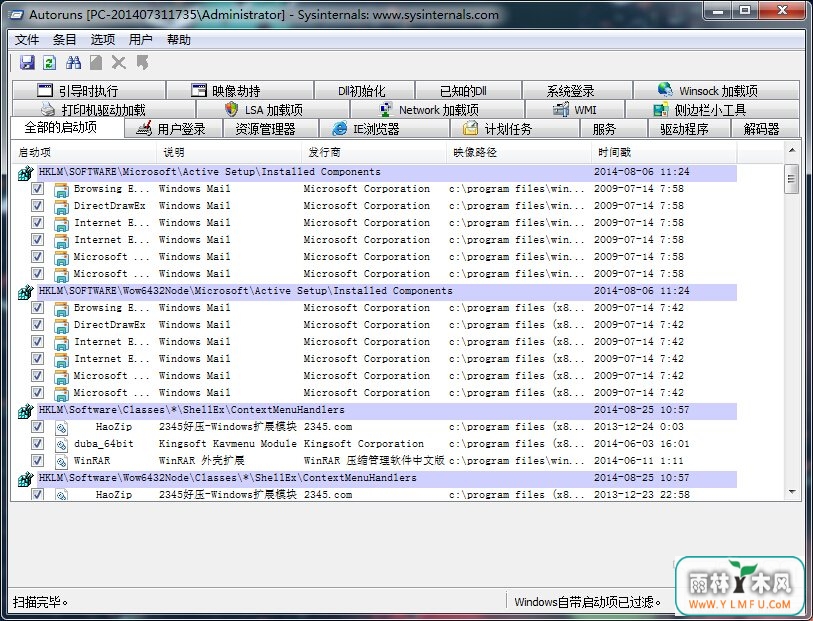The height and width of the screenshot is (621, 813).
Task: Switch to the 服务 tab
Action: click(613, 129)
